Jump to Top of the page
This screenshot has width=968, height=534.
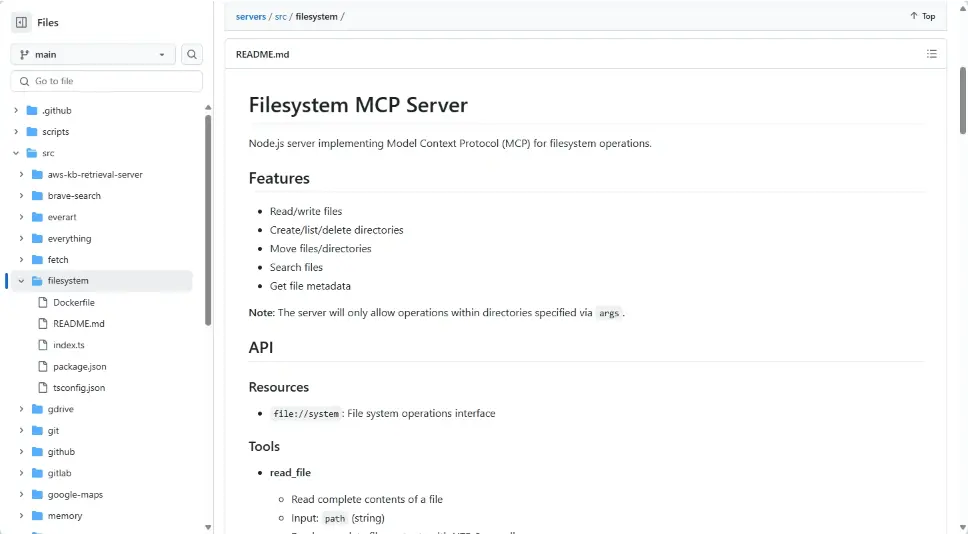[922, 16]
